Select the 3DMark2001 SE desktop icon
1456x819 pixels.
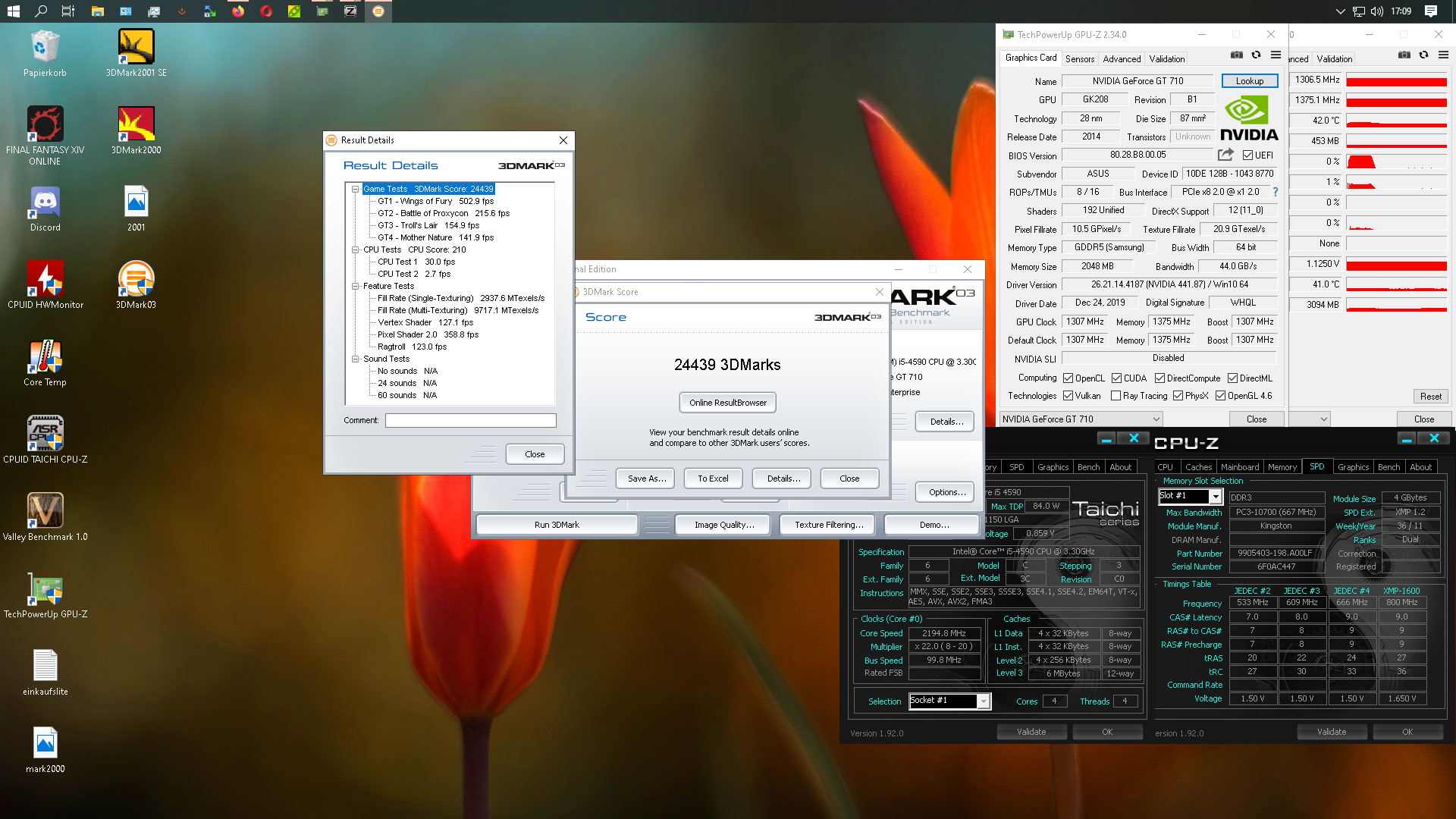[136, 53]
